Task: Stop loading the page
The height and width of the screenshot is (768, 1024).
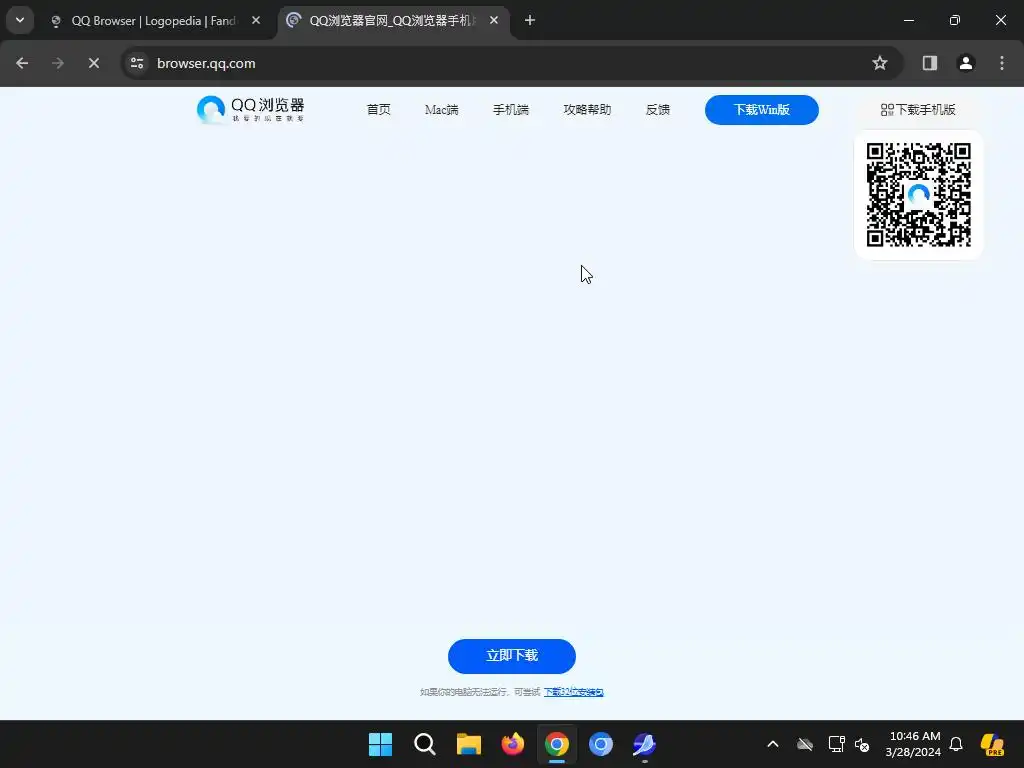Action: [x=94, y=63]
